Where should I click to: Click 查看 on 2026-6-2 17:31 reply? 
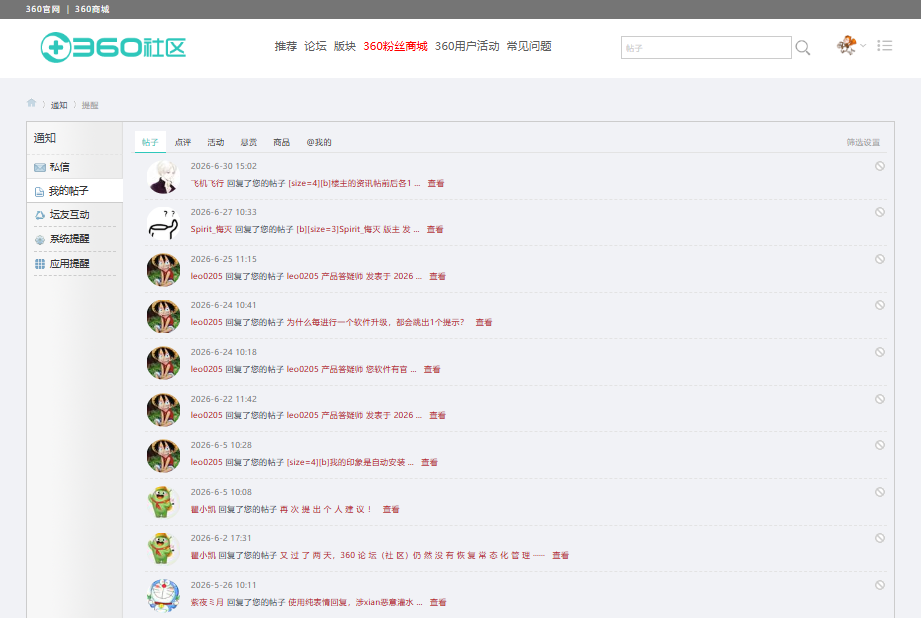[x=560, y=555]
